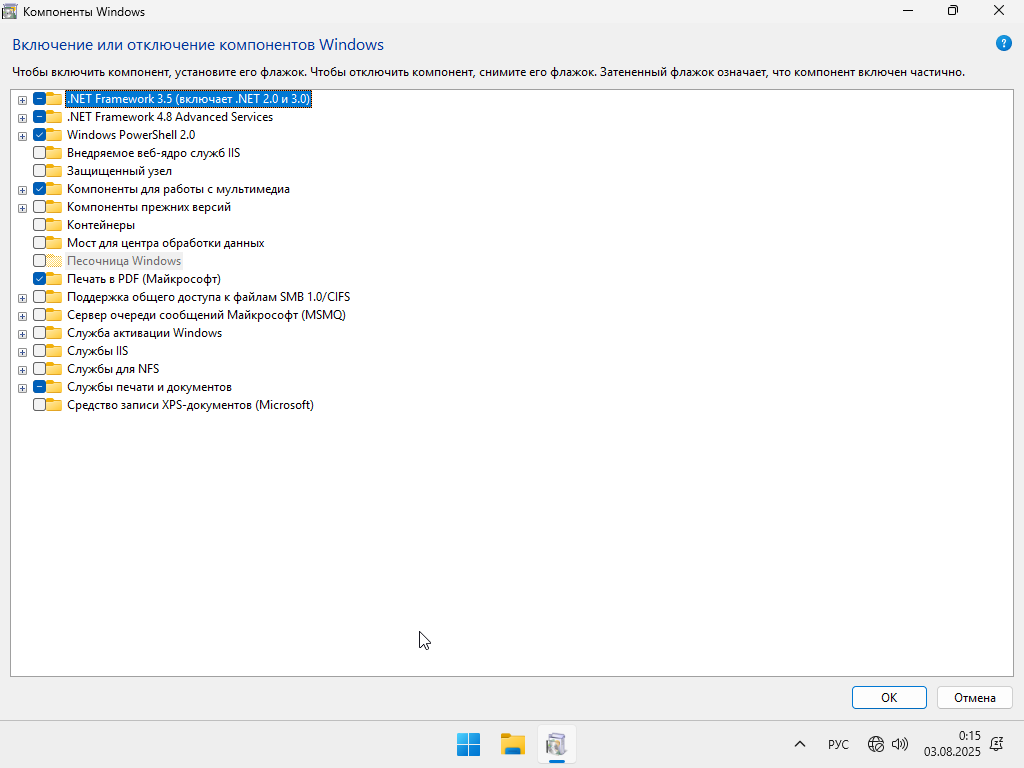Click the folder icon beside Средство записи XPS-документов
The width and height of the screenshot is (1024, 768).
[55, 405]
